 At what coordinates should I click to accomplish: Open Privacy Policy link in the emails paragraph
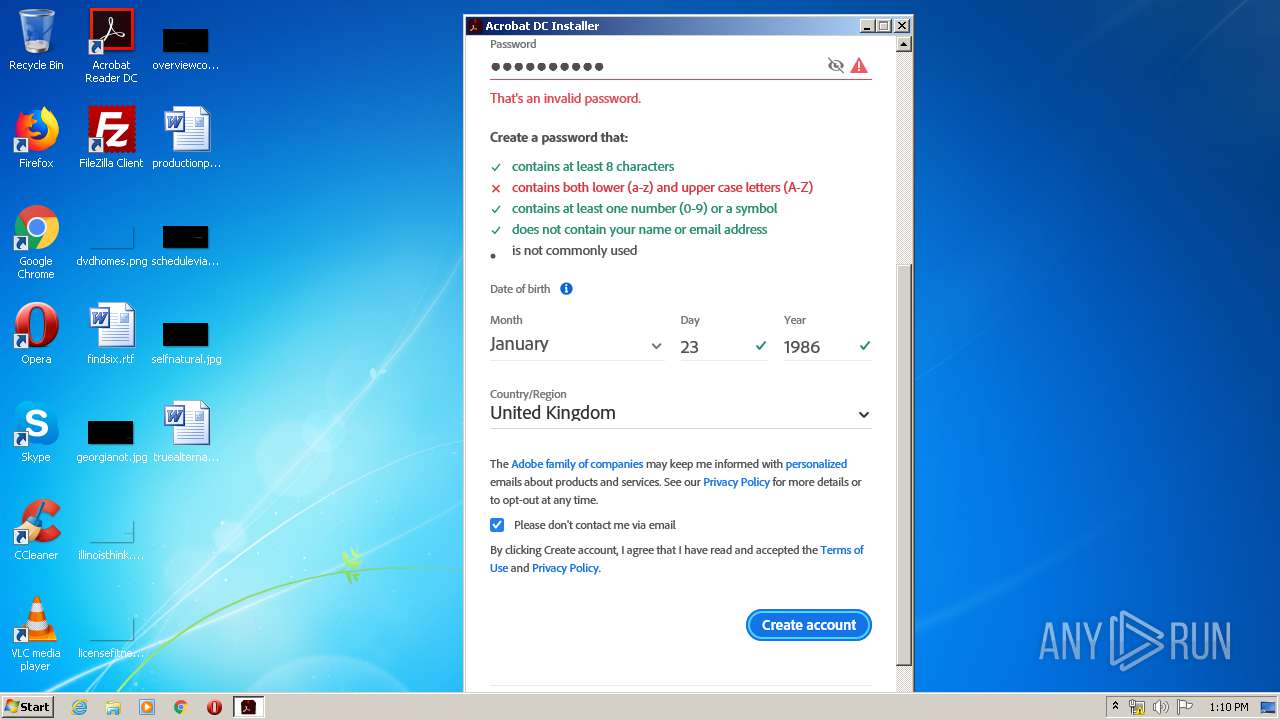coord(736,482)
